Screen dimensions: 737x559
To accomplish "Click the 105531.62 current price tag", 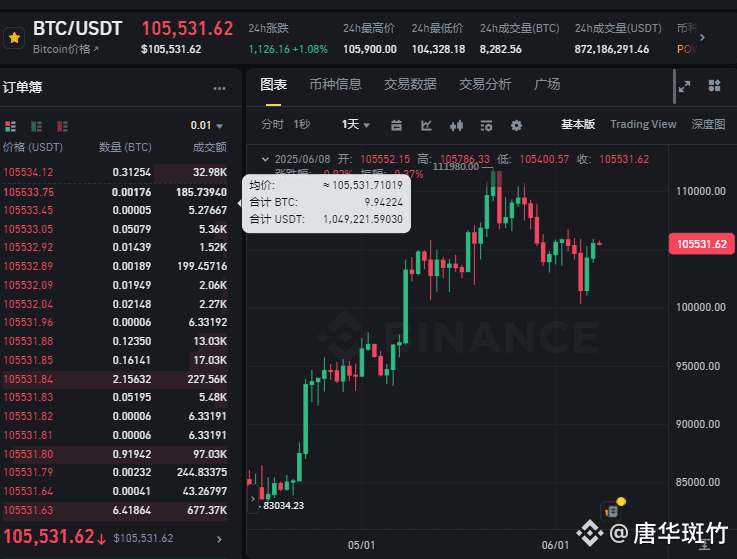I will [701, 244].
